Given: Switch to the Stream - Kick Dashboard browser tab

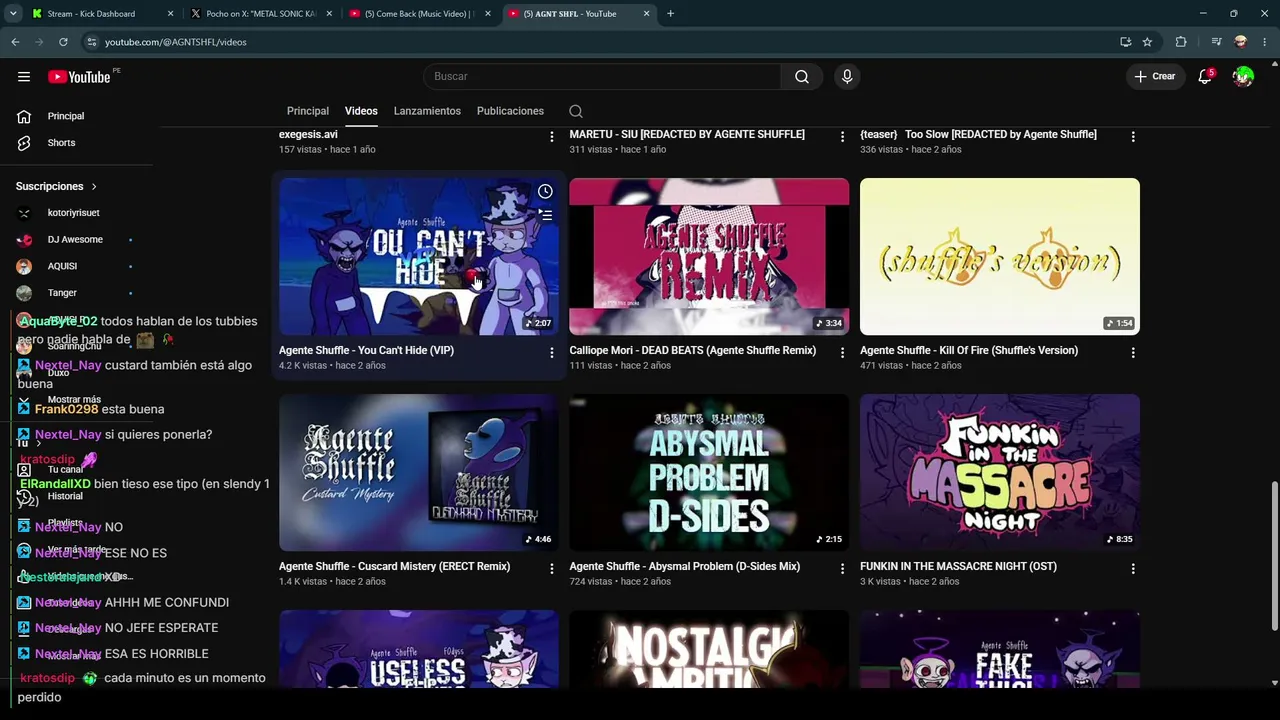Looking at the screenshot, I should coord(103,14).
